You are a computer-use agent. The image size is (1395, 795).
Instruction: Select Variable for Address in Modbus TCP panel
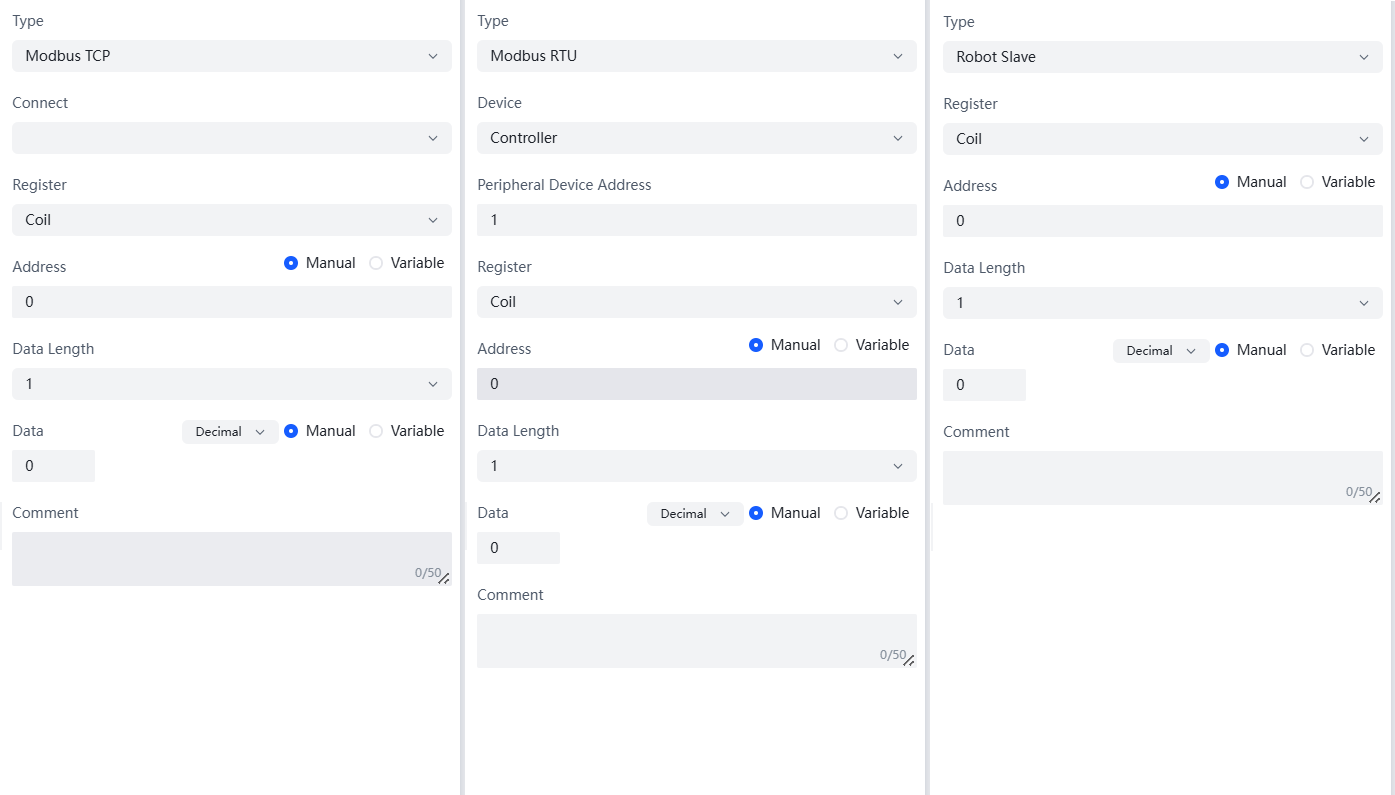376,263
